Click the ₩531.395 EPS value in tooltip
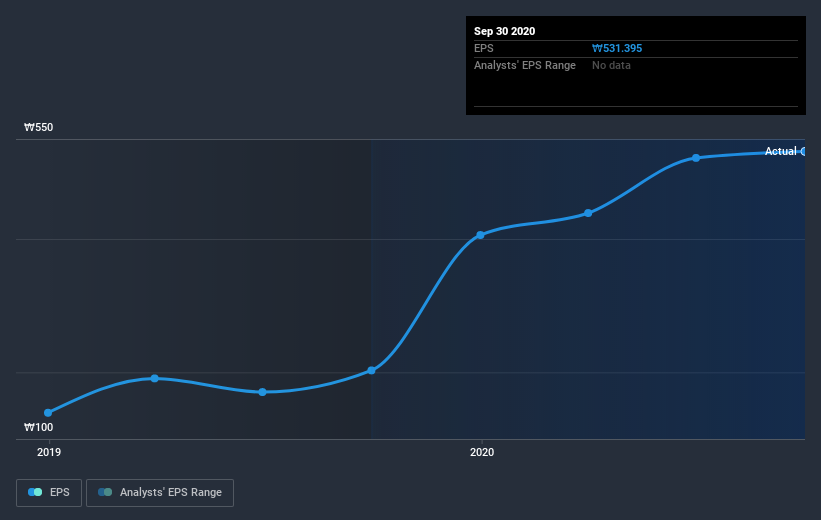The height and width of the screenshot is (520, 821). coord(617,48)
